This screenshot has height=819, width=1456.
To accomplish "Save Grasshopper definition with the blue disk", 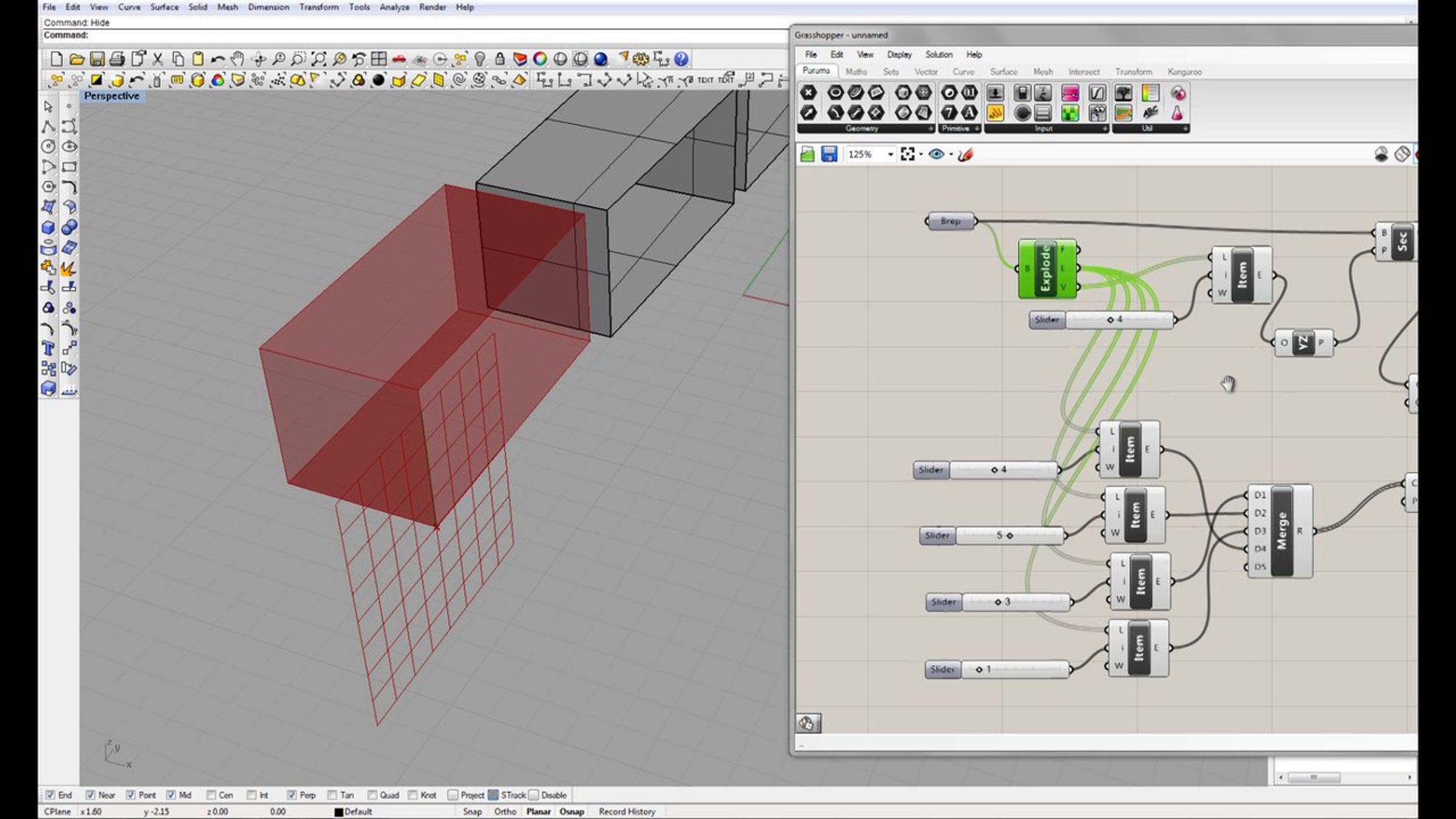I will coord(829,155).
